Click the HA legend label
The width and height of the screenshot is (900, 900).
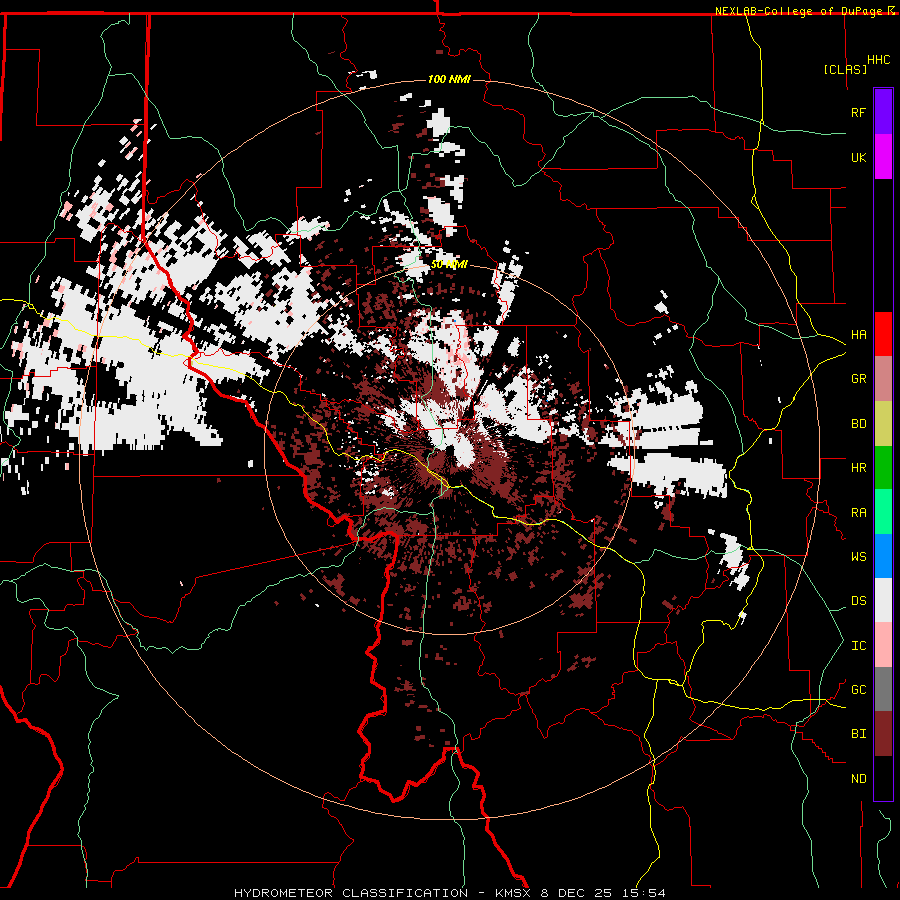click(x=858, y=334)
